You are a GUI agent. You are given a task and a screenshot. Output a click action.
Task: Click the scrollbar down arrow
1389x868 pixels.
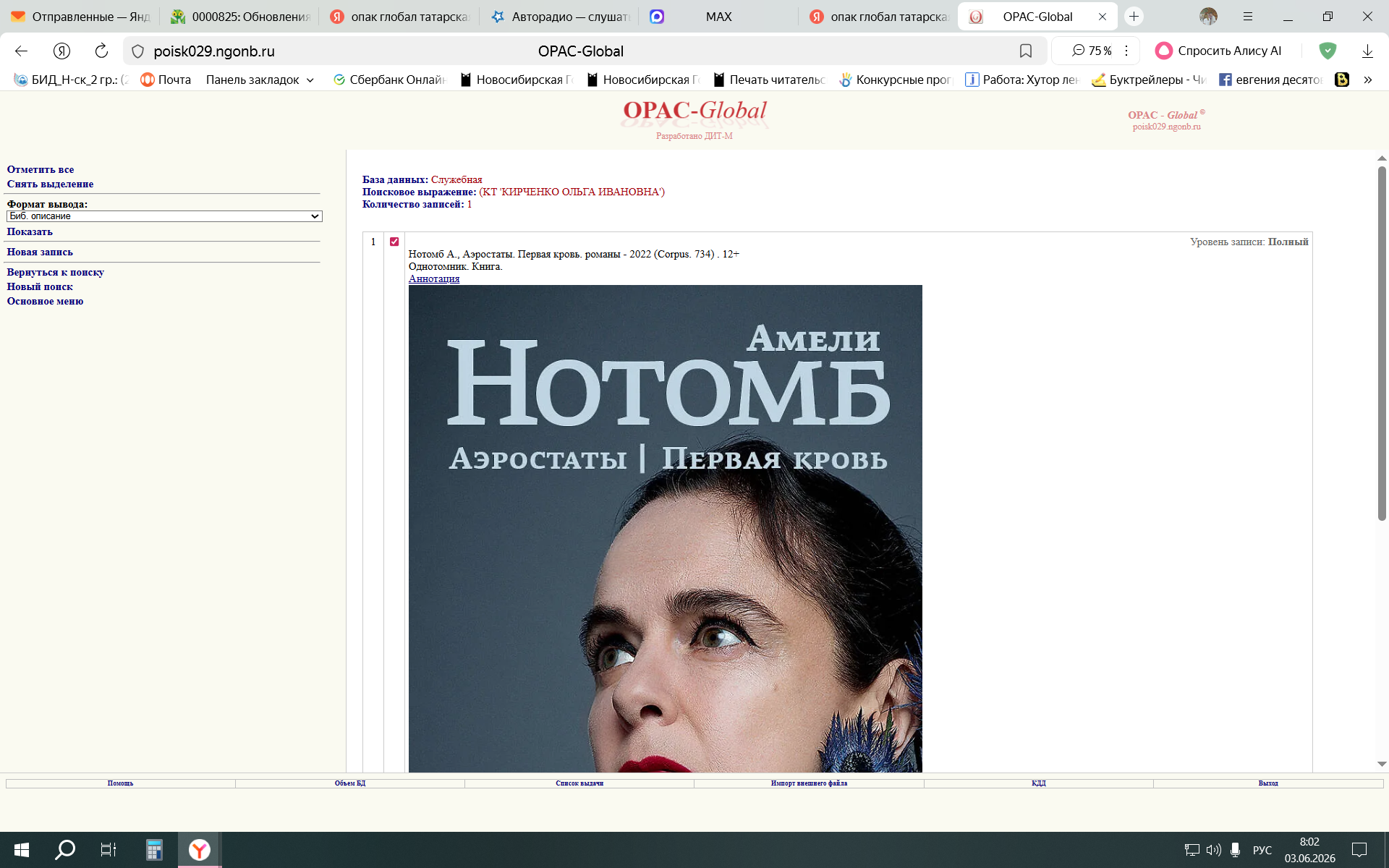click(1382, 764)
